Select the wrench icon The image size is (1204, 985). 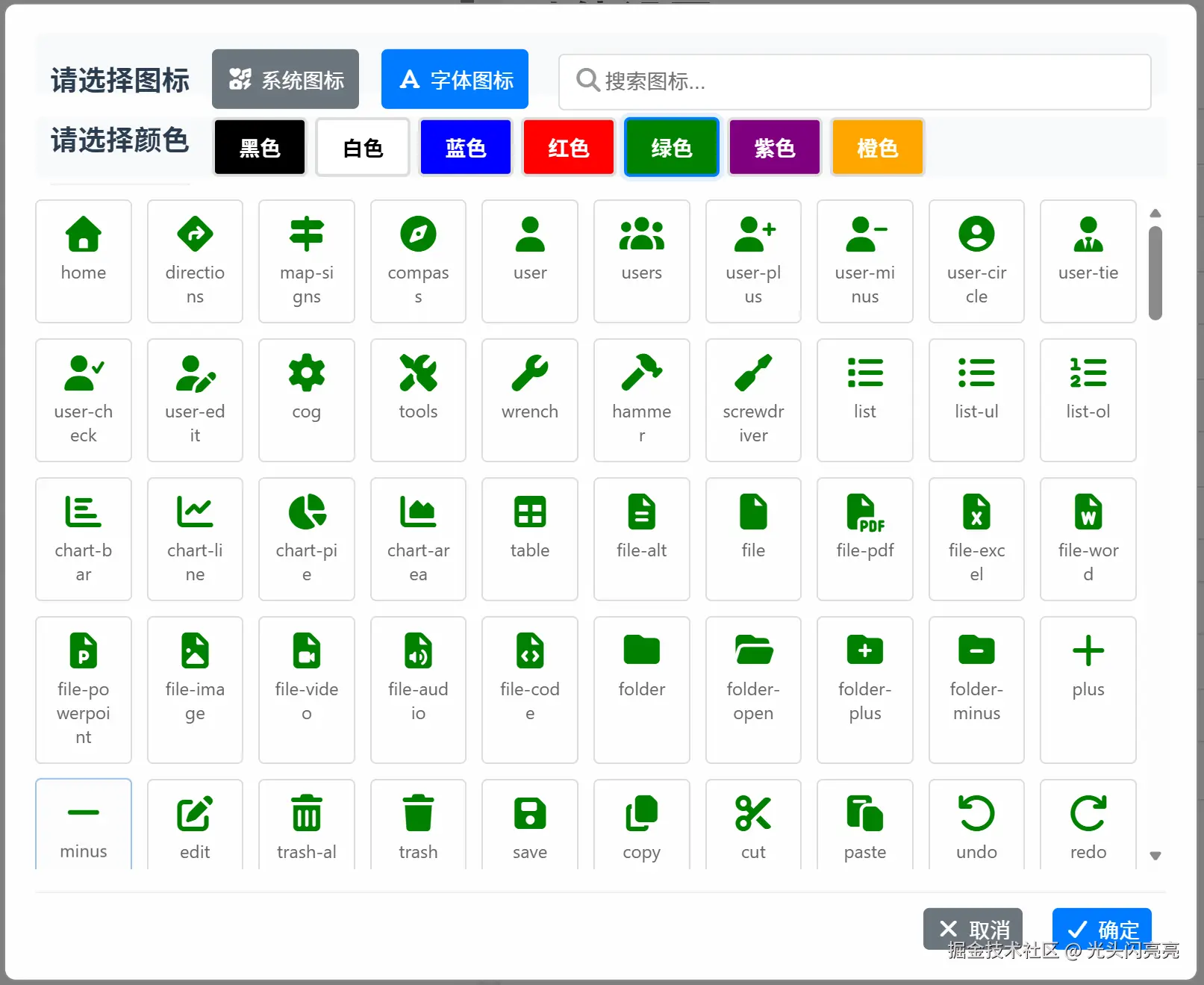pos(529,400)
